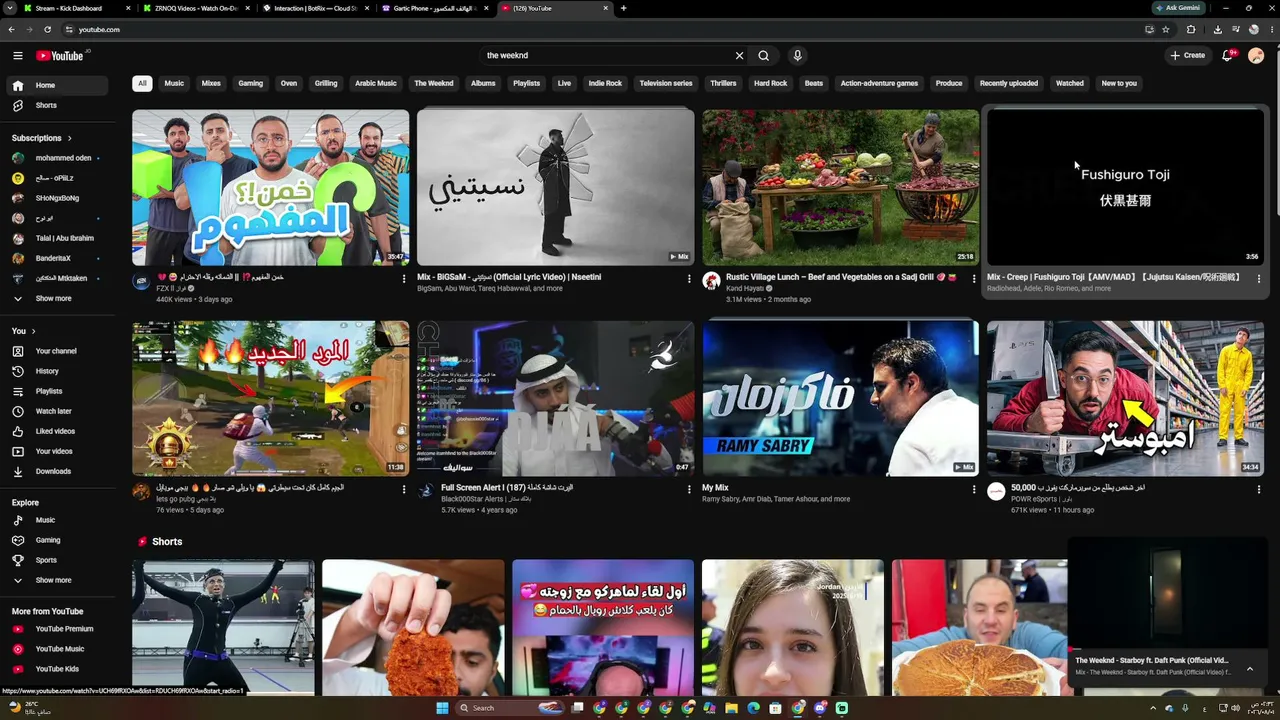
Task: Open more actions for Creep Fushiguro Toji mix
Action: click(1259, 279)
